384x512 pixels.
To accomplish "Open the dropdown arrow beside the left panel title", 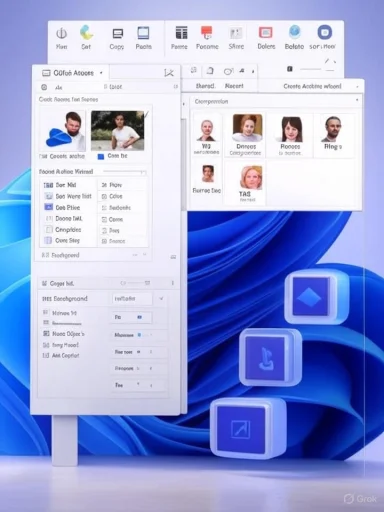I will pyautogui.click(x=101, y=73).
